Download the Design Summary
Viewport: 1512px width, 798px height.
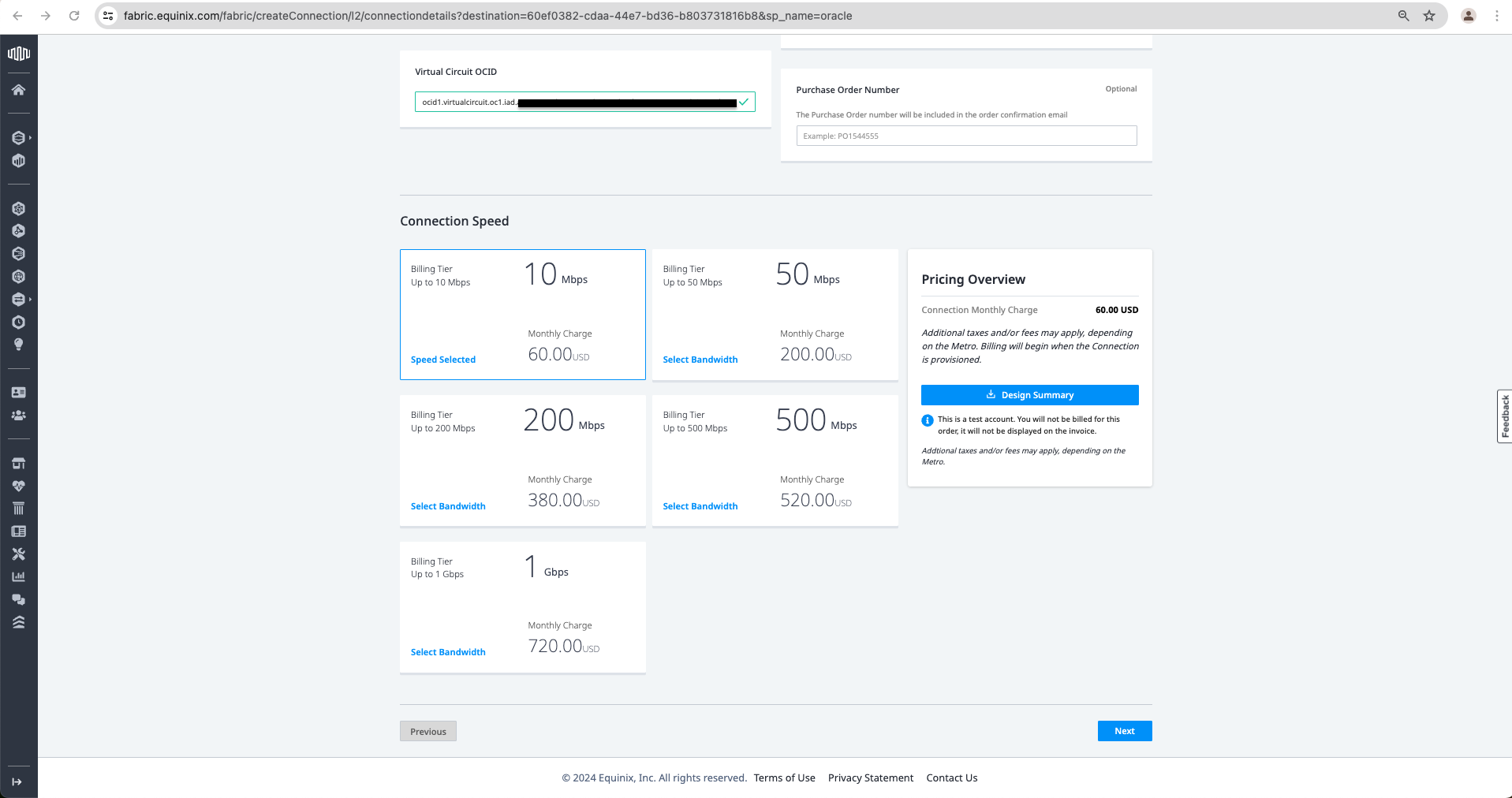point(1029,395)
